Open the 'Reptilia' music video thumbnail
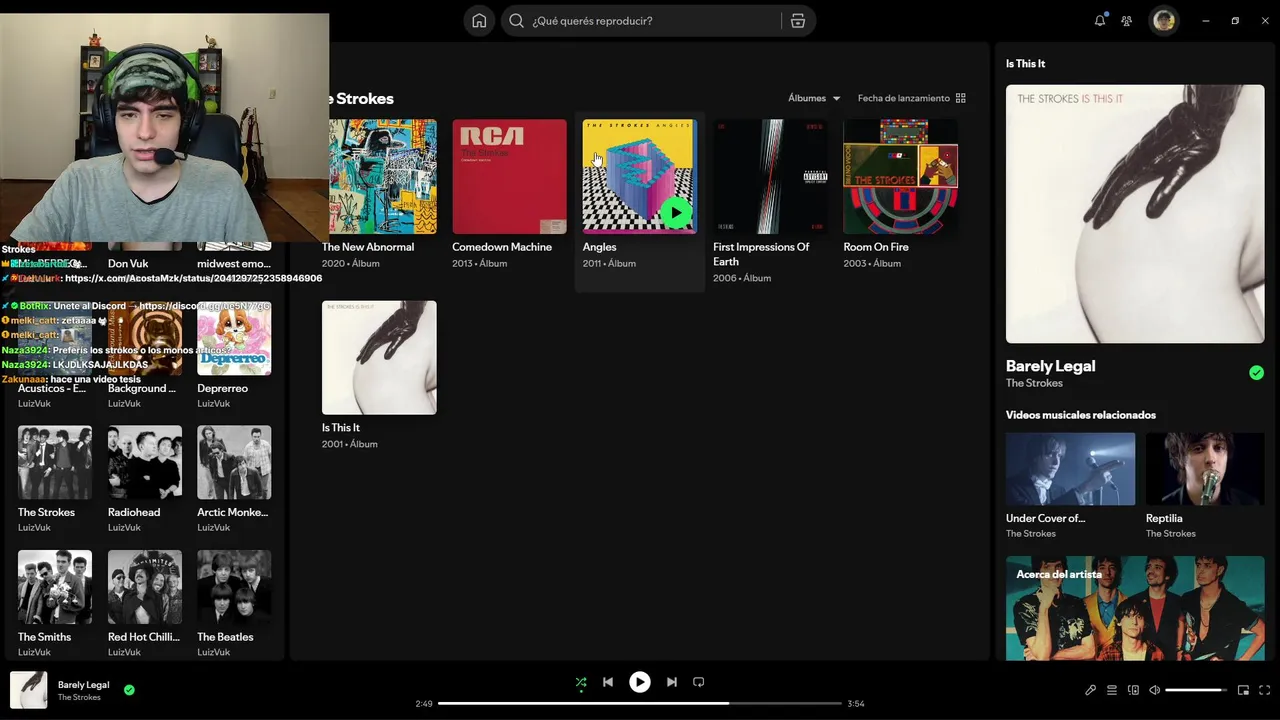This screenshot has width=1280, height=720. point(1205,469)
